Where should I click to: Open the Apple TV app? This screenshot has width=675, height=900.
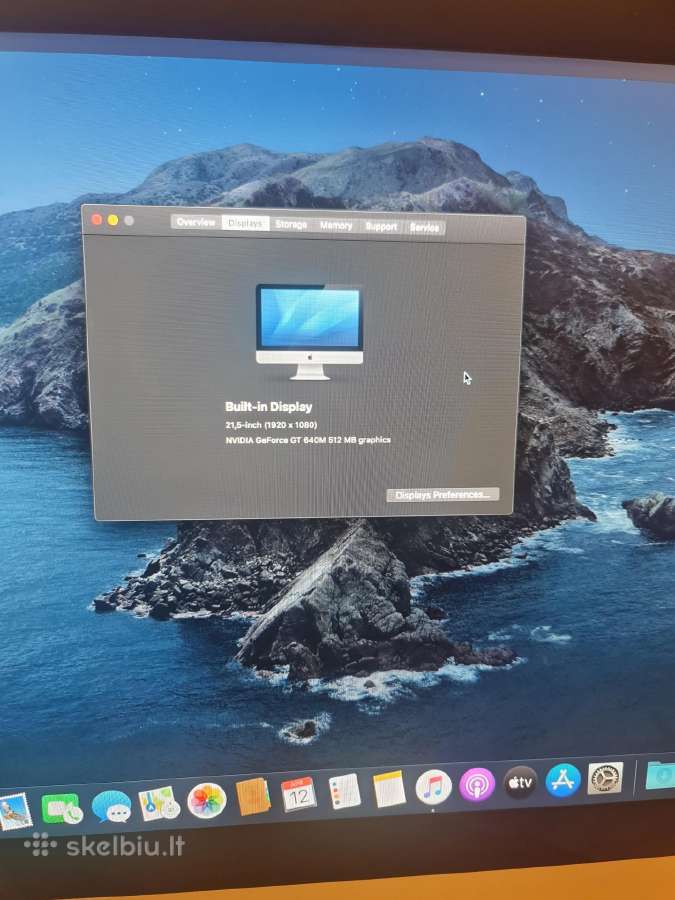pyautogui.click(x=520, y=782)
